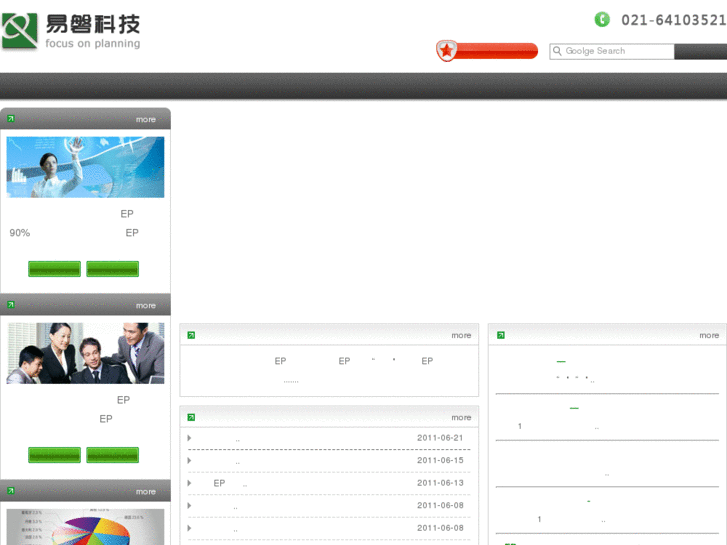The width and height of the screenshot is (727, 545).
Task: Click the triangle bullet of the 2011-06-21 row
Action: click(189, 438)
